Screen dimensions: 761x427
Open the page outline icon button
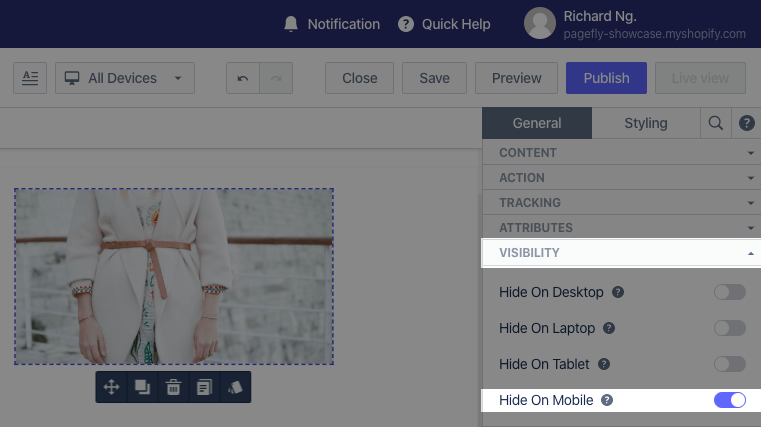[x=30, y=78]
